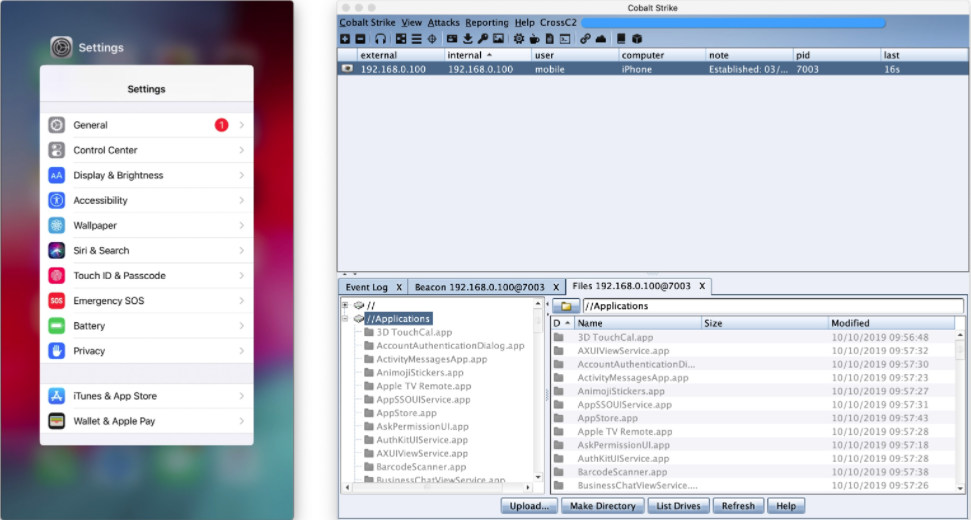971x520 pixels.
Task: Sort file table by Modified column
Action: (892, 323)
